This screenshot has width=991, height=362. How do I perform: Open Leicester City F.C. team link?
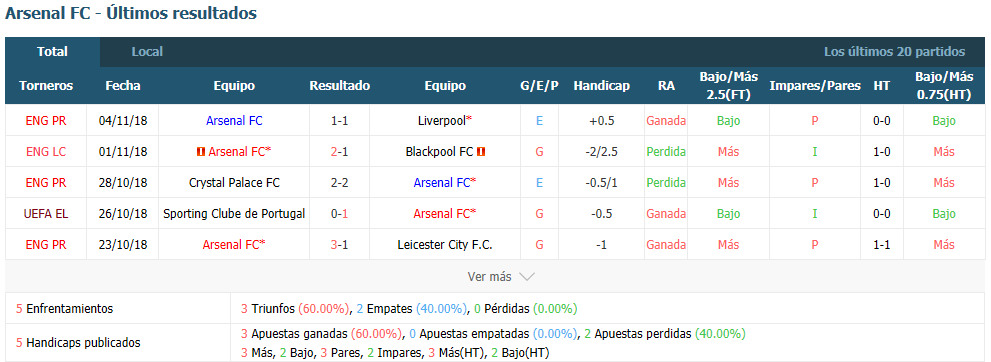coord(445,244)
